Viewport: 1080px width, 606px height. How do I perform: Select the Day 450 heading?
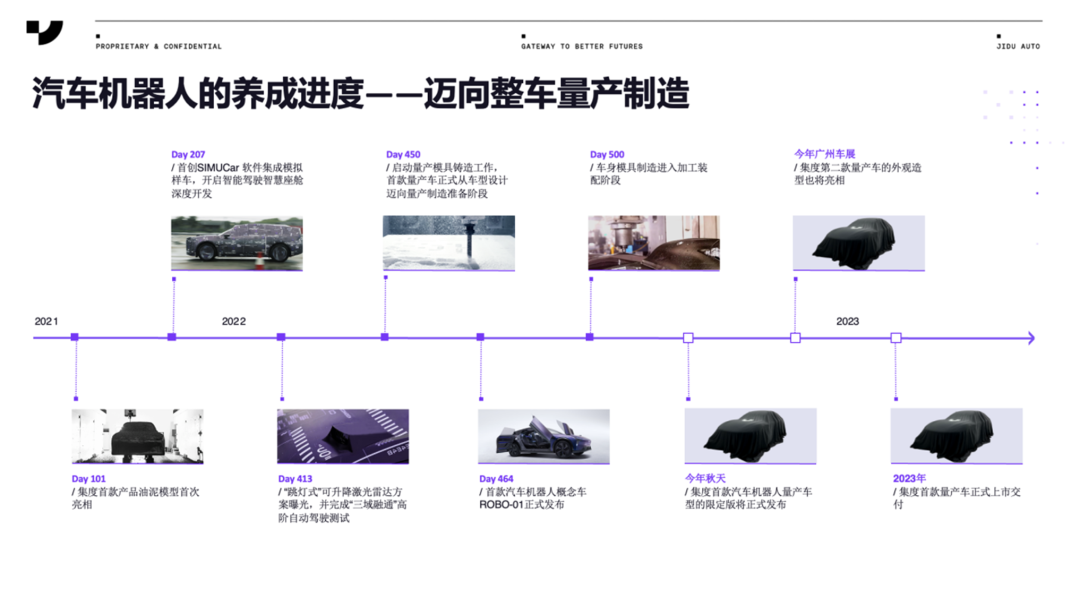[x=403, y=154]
